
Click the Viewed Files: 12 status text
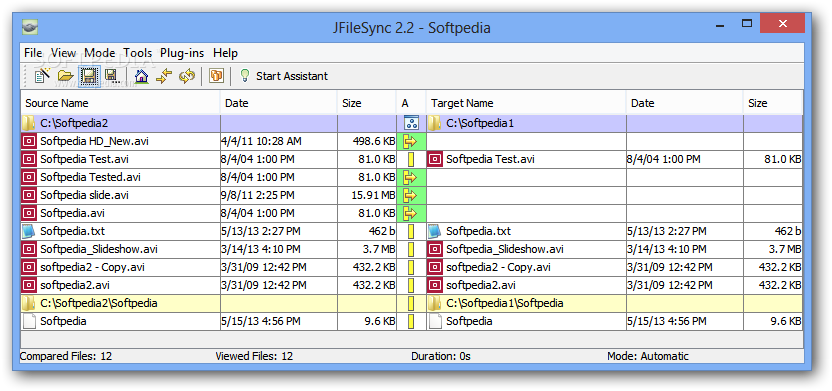(254, 356)
